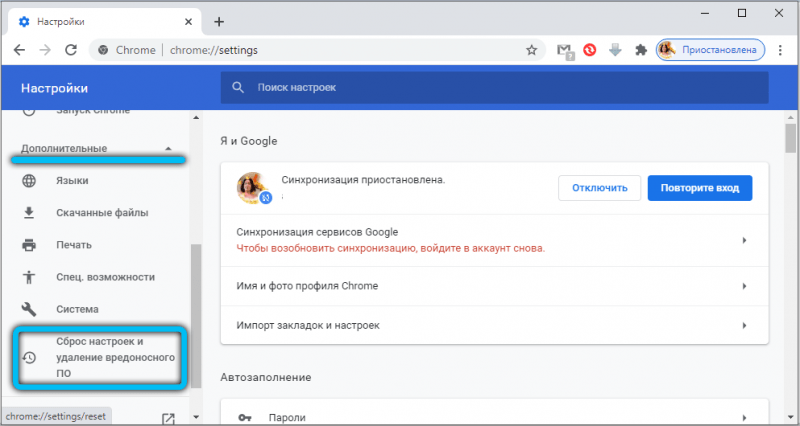Click the Автозаполнение heading

[x=266, y=378]
